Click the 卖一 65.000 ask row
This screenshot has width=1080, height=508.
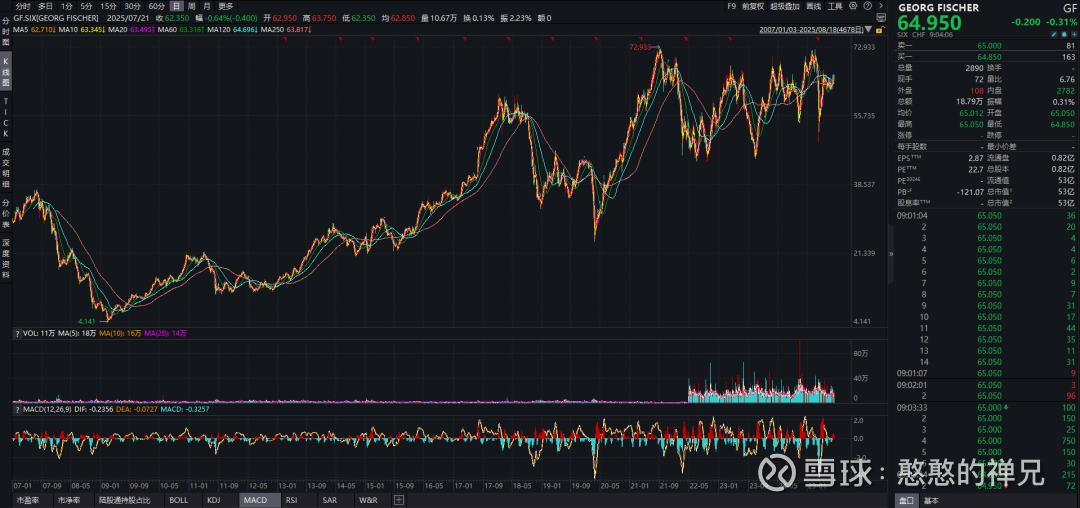click(x=987, y=45)
